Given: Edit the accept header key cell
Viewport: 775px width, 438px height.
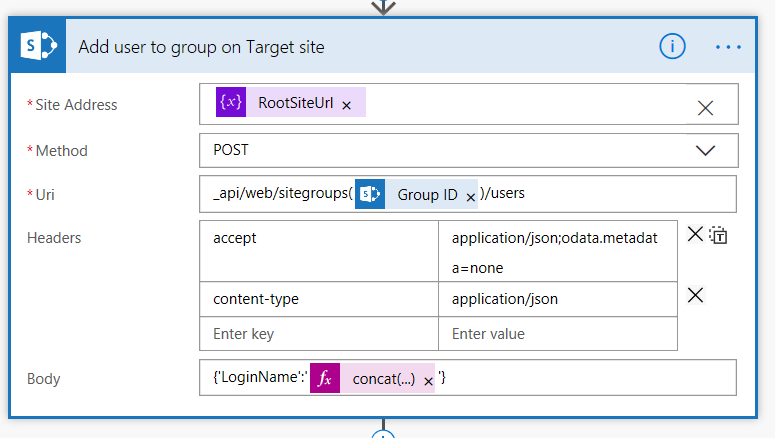Looking at the screenshot, I should pos(319,239).
